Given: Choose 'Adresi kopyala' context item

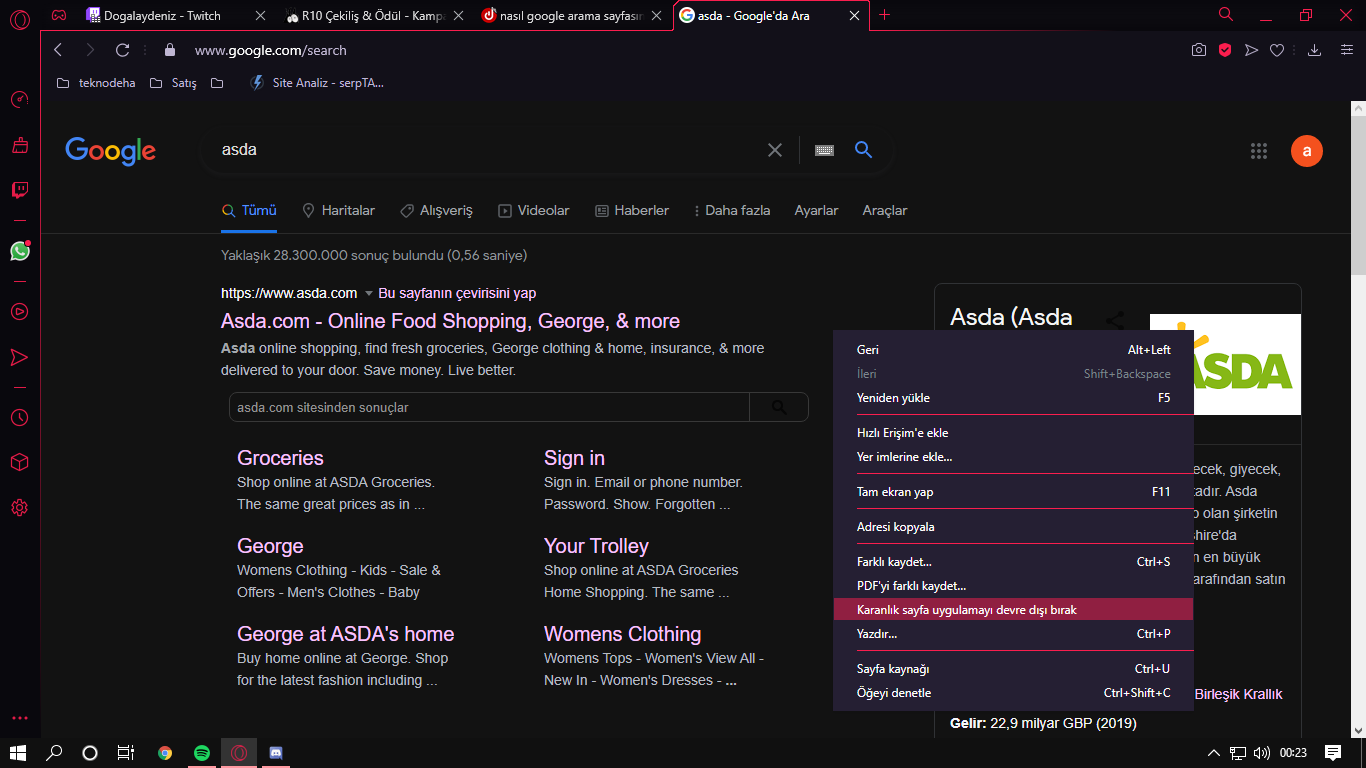Looking at the screenshot, I should click(x=1013, y=527).
